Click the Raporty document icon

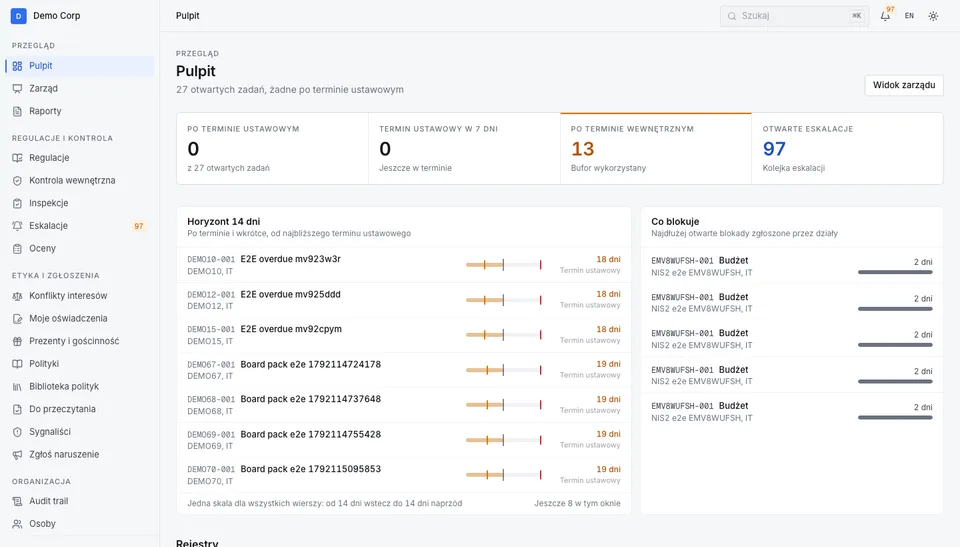(17, 111)
